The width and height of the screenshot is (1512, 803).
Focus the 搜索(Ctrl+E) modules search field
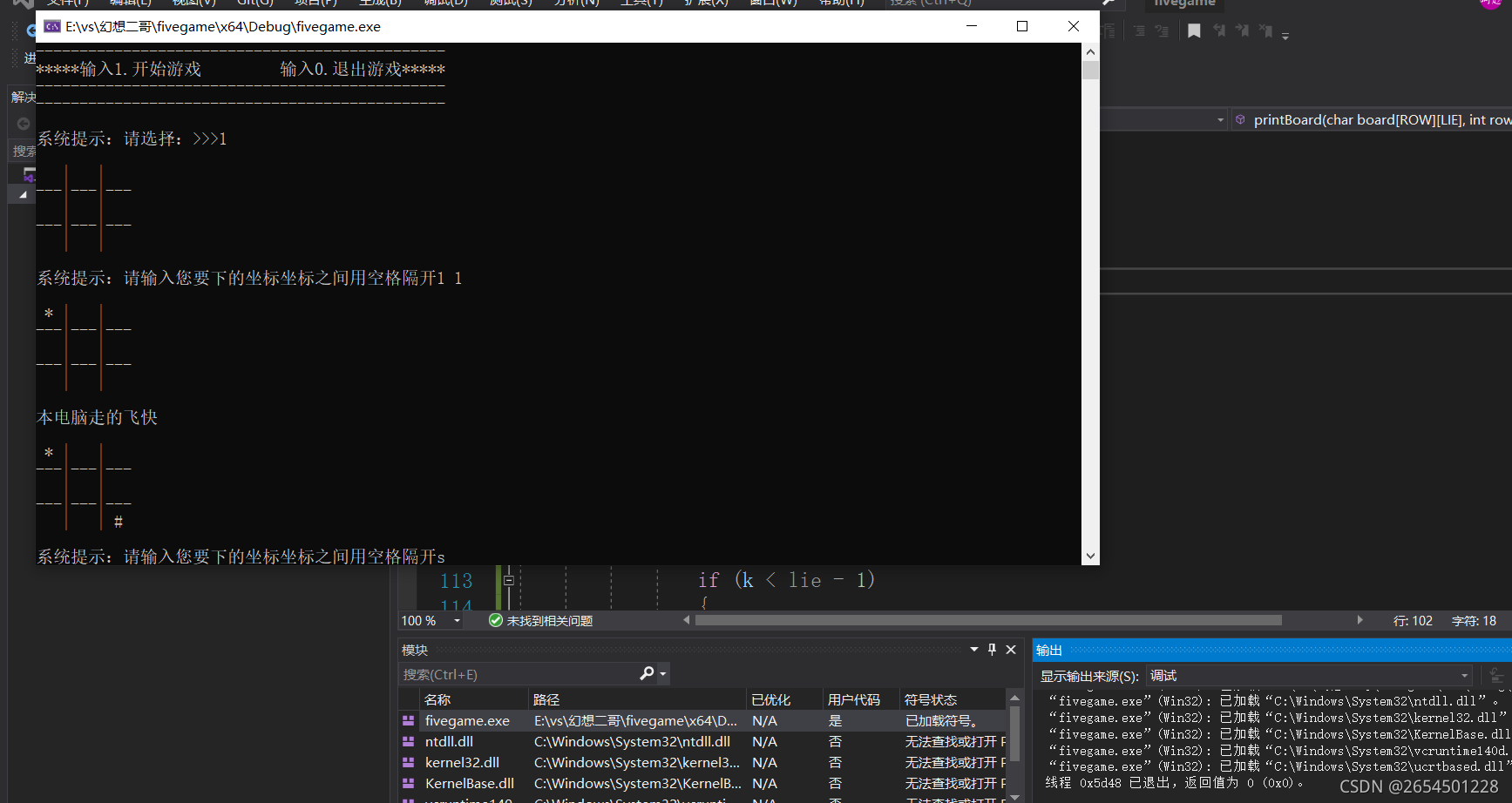pos(519,674)
